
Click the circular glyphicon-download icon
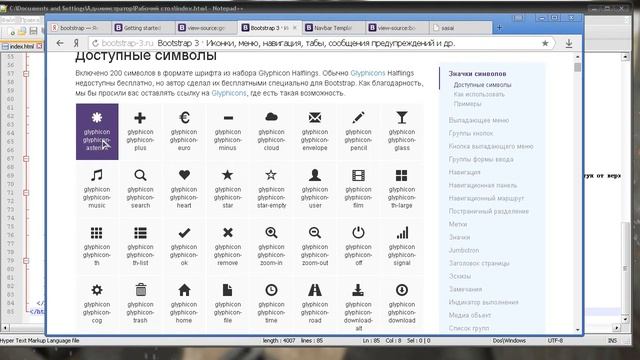tap(402, 290)
